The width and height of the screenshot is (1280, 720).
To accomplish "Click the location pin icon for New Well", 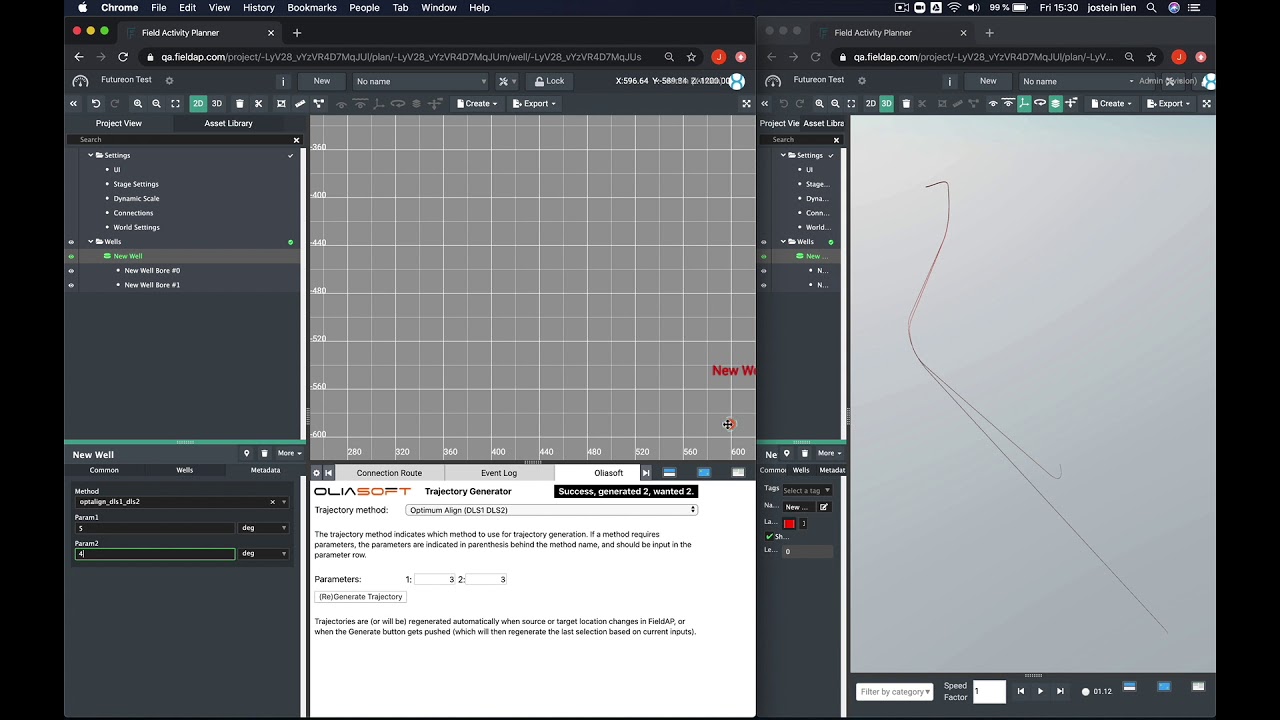I will point(247,453).
